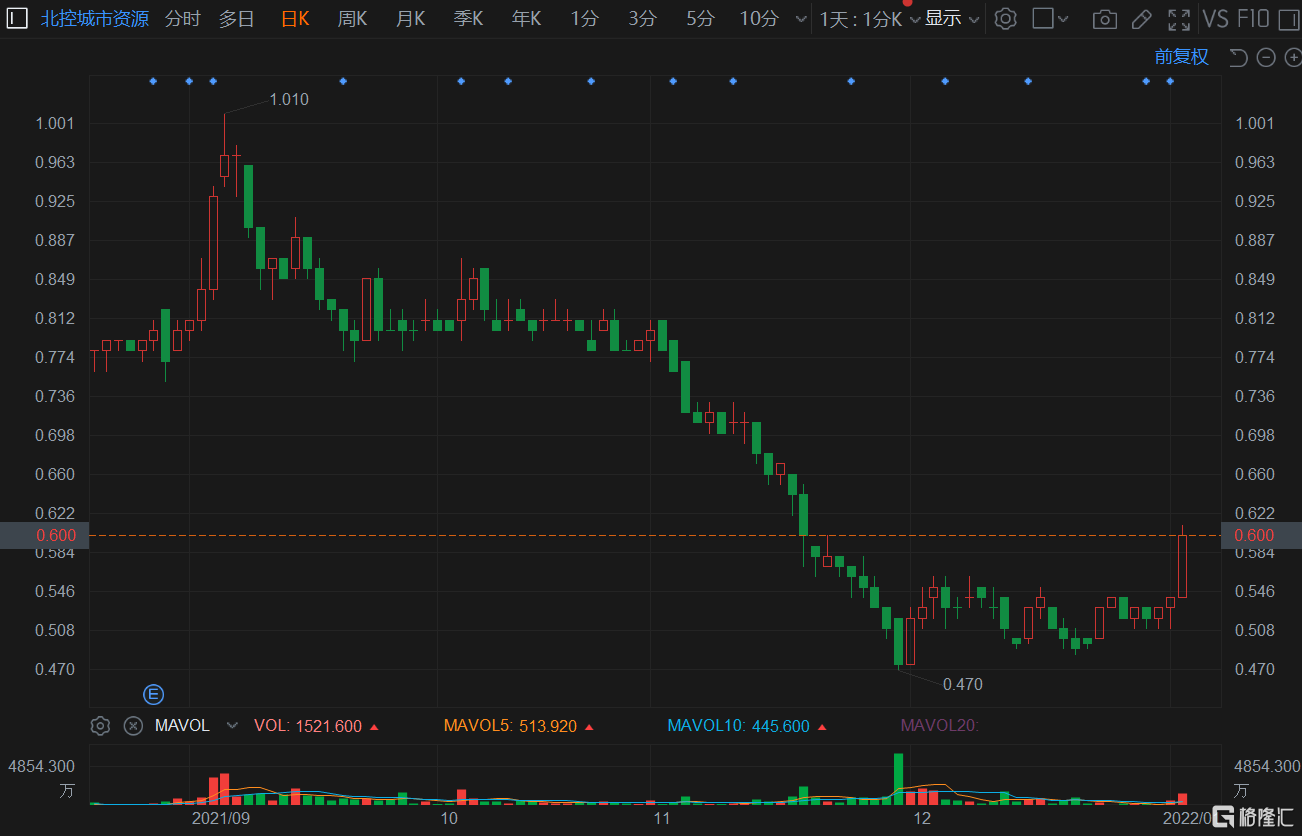This screenshot has width=1302, height=836.
Task: Click the VS compare button
Action: (x=1216, y=19)
